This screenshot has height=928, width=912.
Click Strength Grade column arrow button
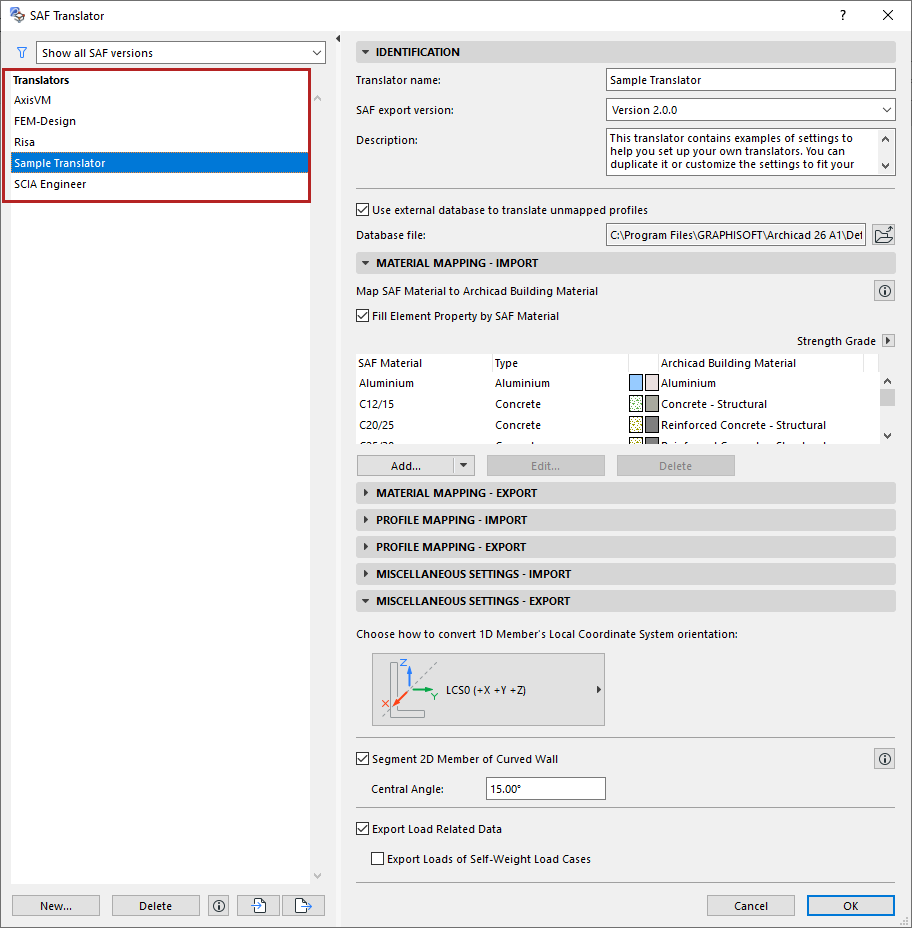[888, 341]
